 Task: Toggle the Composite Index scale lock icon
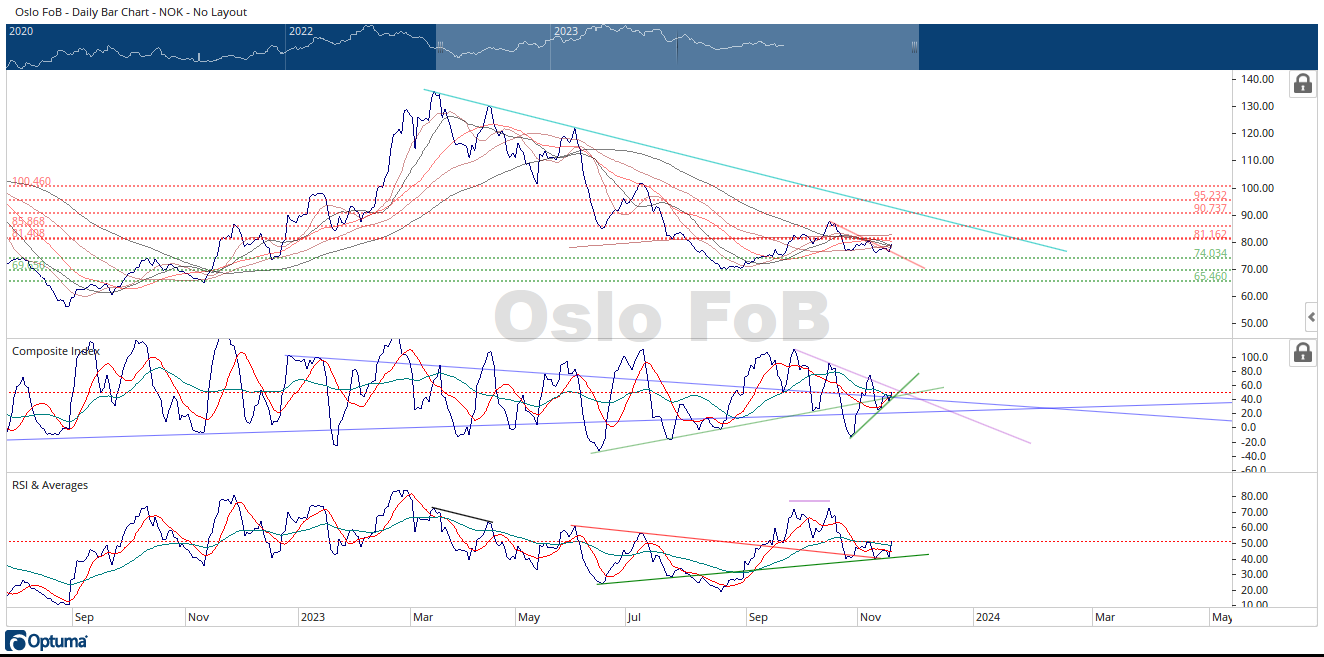pos(1303,352)
